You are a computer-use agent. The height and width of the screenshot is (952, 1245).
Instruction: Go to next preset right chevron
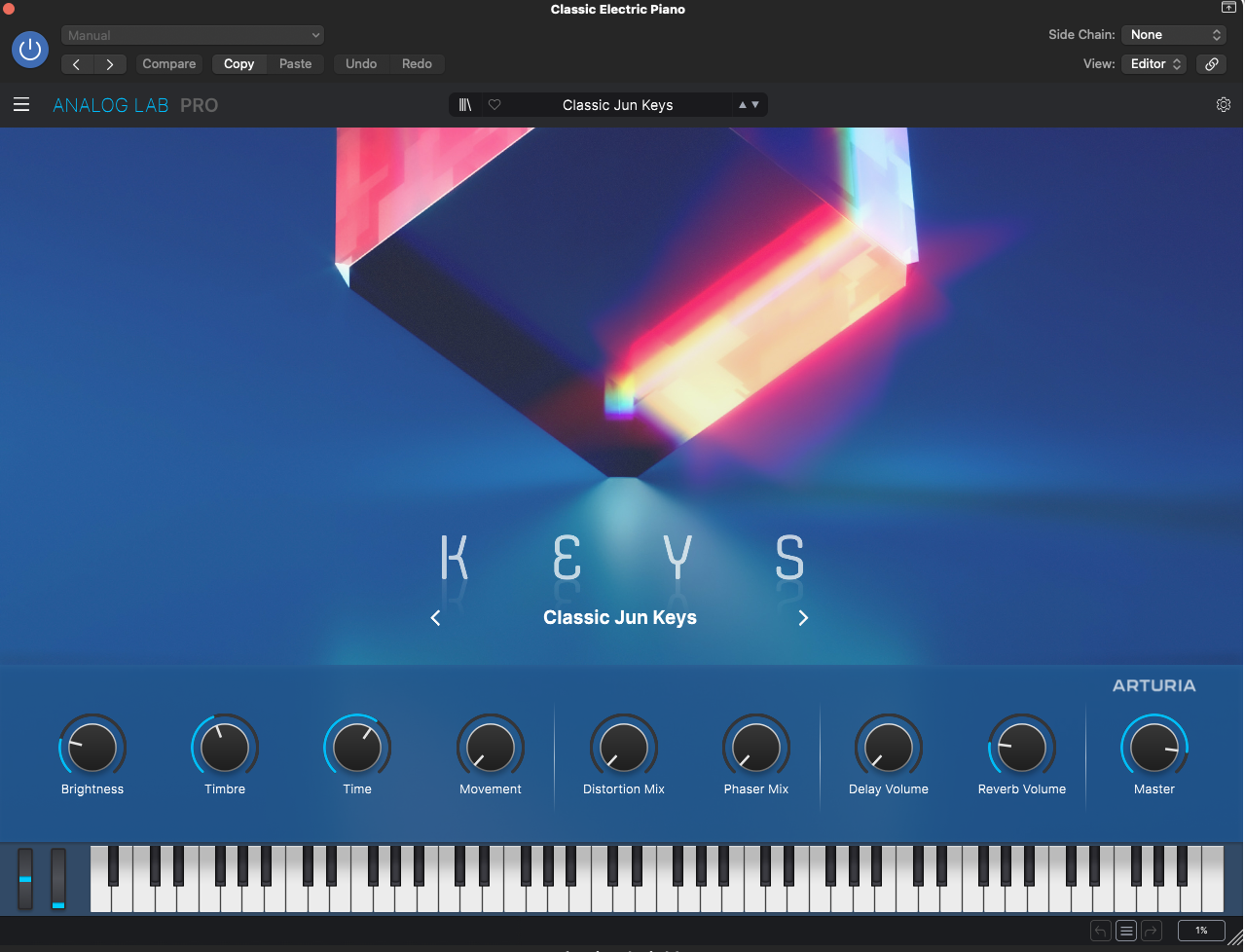coord(803,618)
